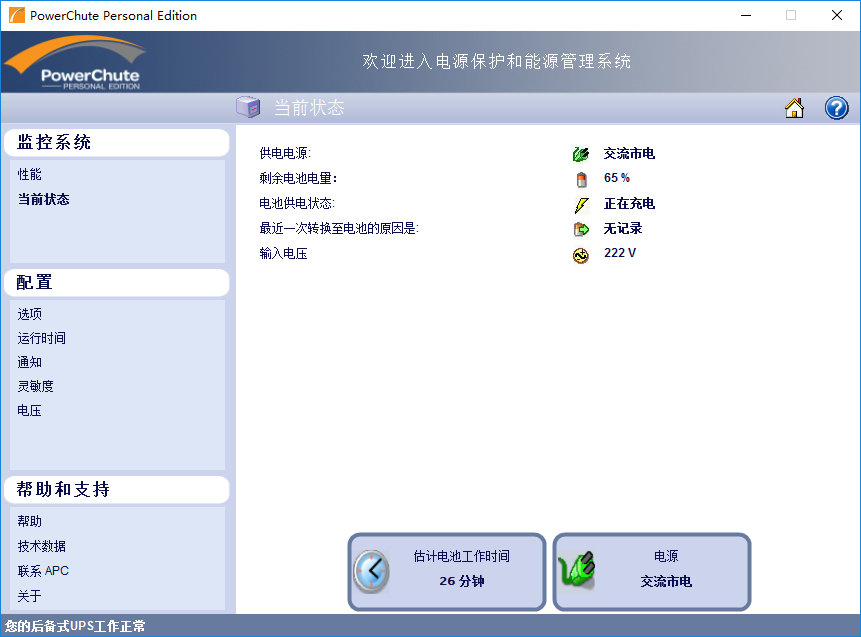Click the 供电电源 label

click(x=285, y=154)
